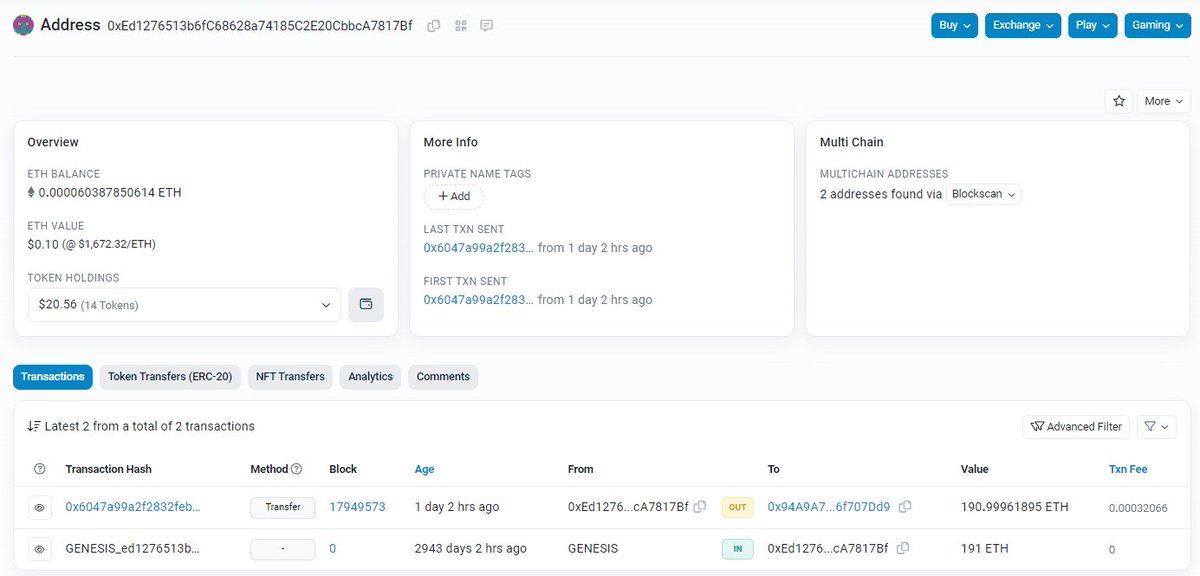Open the NFT Transfers tab

290,377
